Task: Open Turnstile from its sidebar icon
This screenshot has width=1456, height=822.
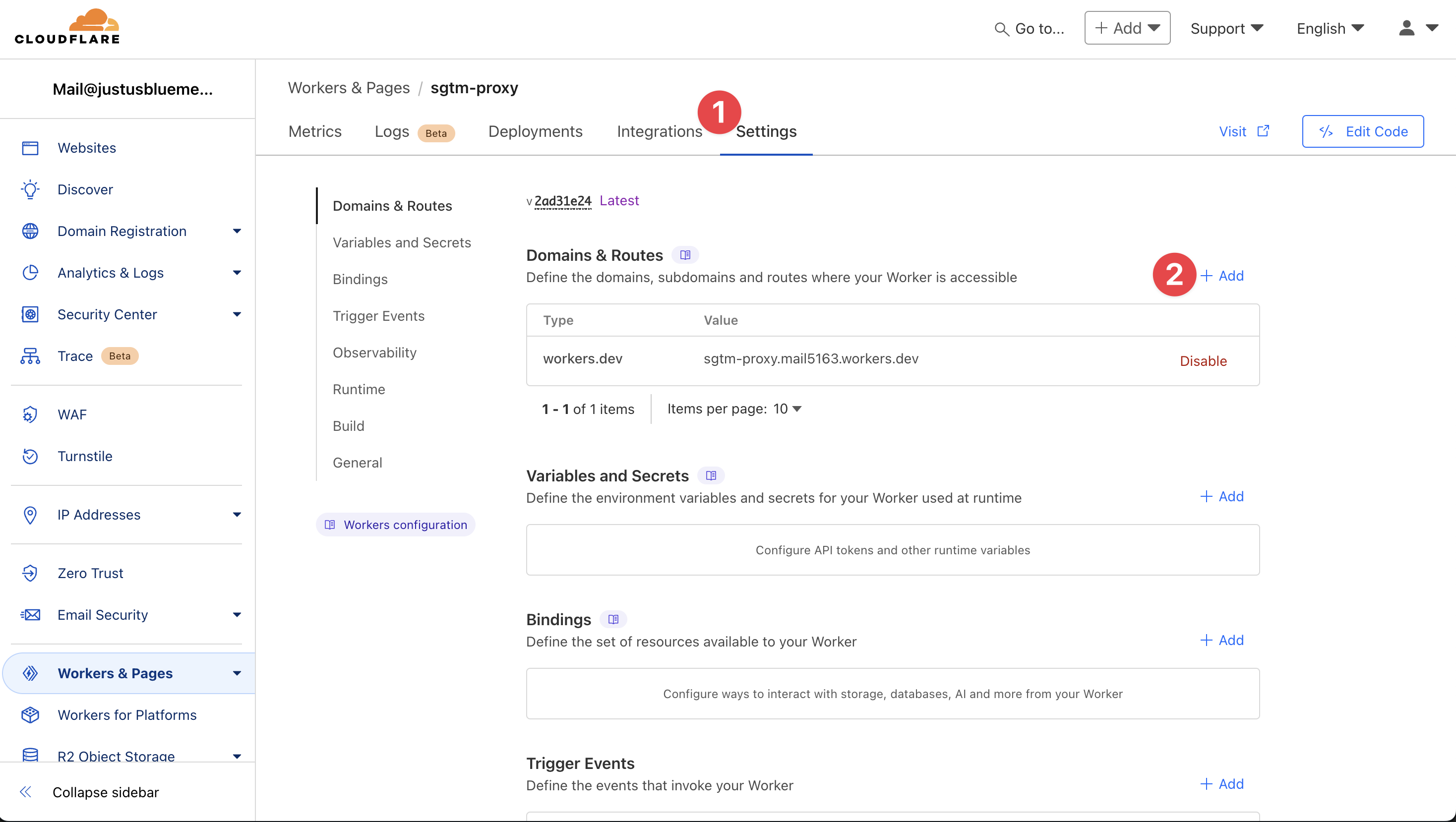Action: tap(30, 457)
